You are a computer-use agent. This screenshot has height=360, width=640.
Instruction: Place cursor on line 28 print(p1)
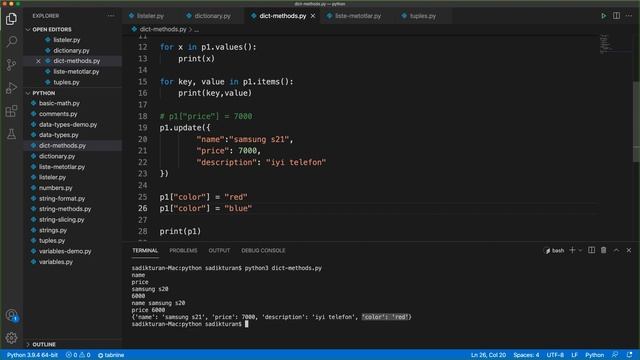[x=180, y=231]
